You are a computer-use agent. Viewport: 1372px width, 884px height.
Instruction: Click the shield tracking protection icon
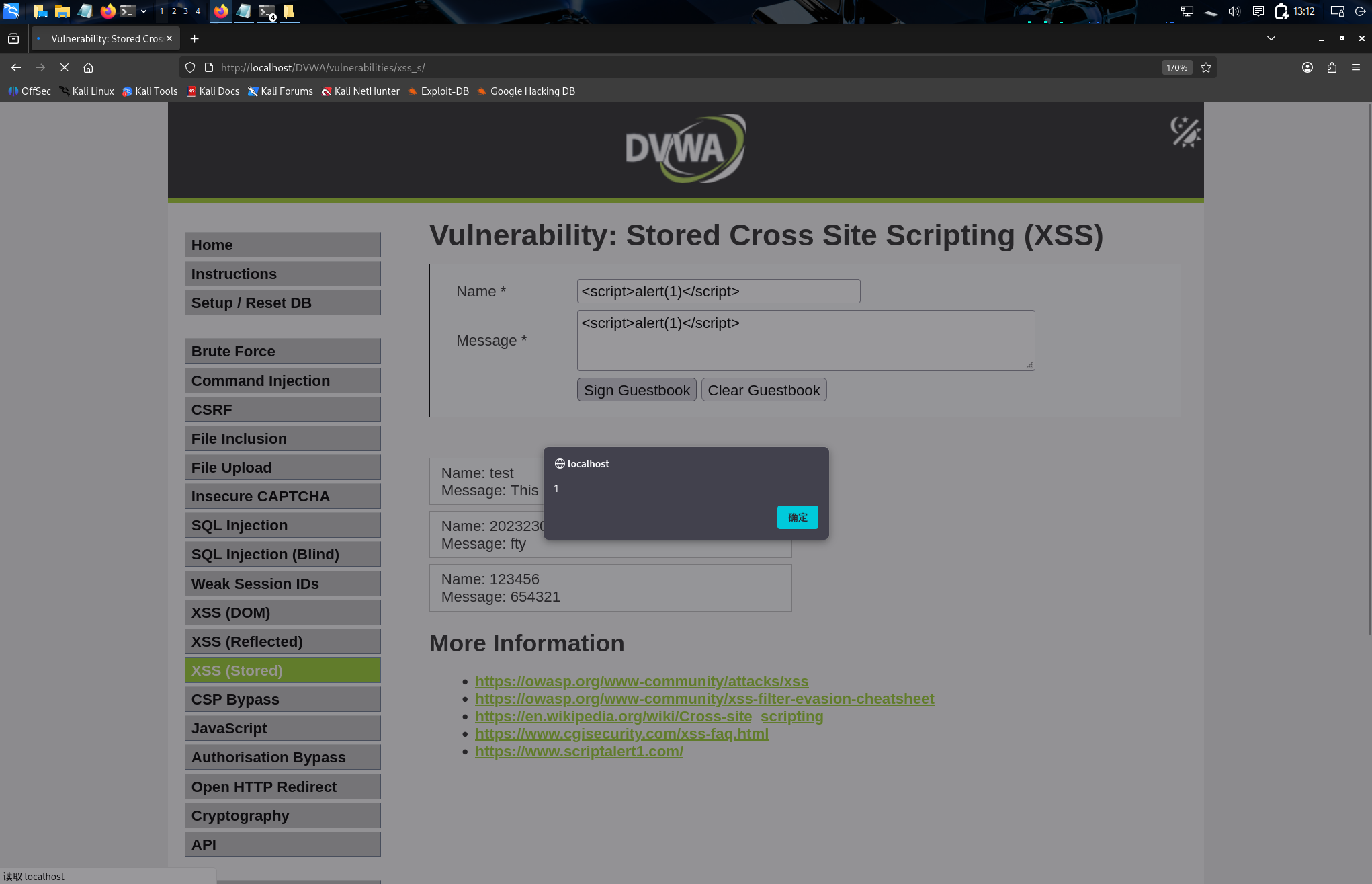click(190, 67)
